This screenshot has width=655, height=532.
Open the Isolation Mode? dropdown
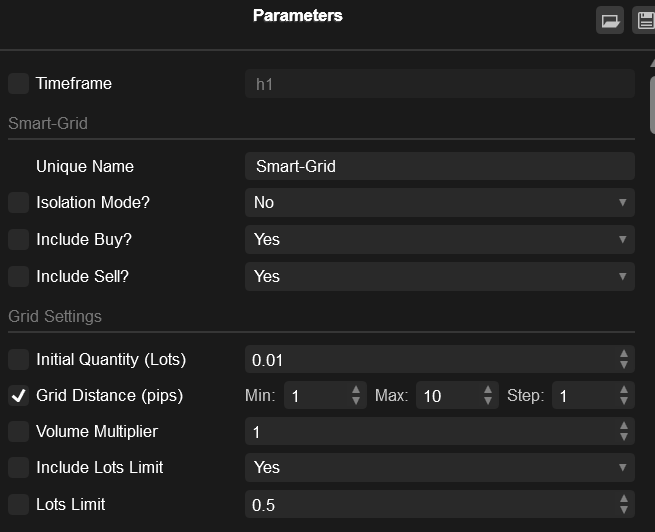(439, 203)
